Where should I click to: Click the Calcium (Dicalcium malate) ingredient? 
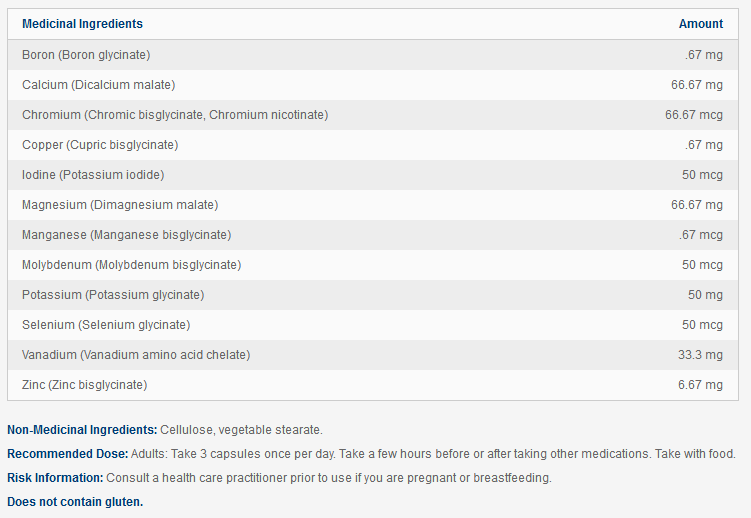[x=98, y=85]
